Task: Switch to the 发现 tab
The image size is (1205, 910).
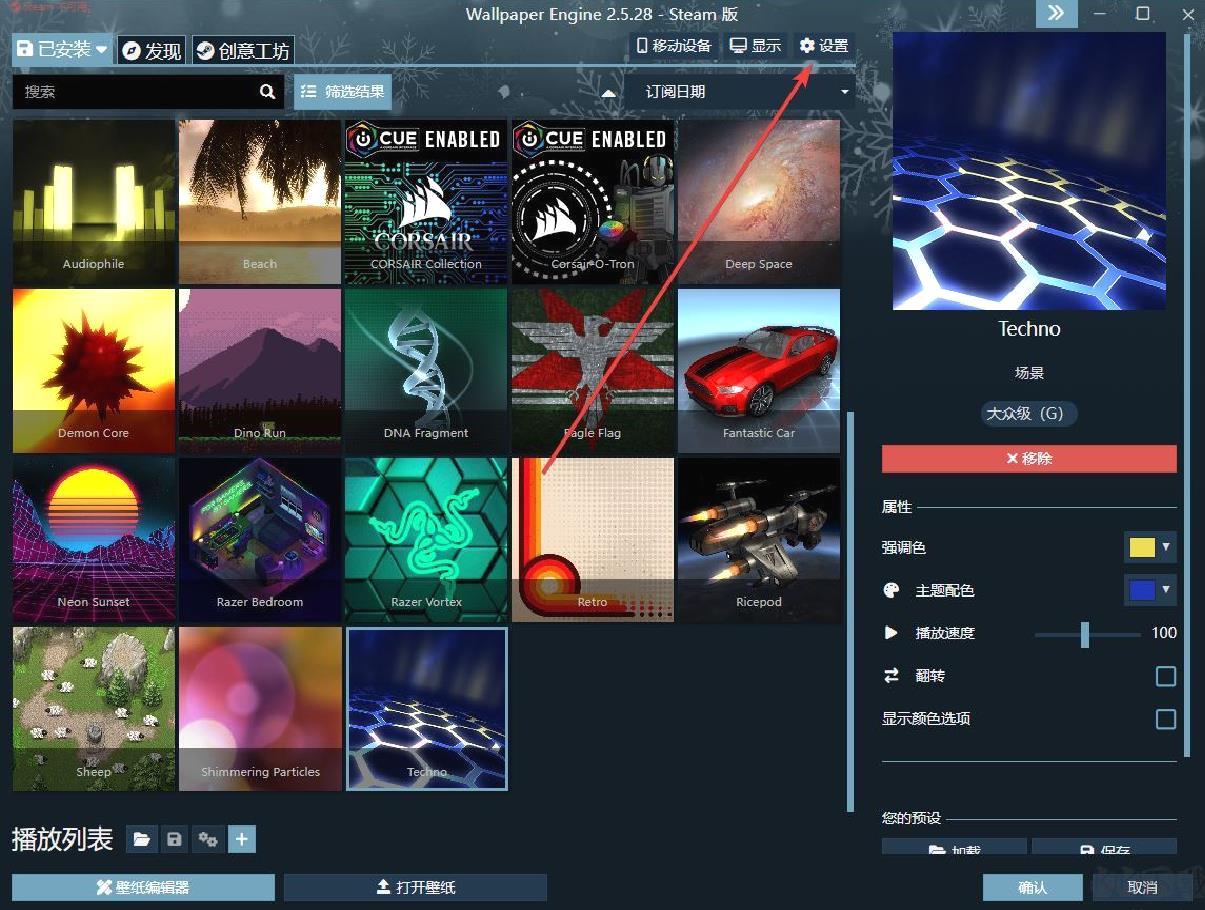Action: pos(151,50)
